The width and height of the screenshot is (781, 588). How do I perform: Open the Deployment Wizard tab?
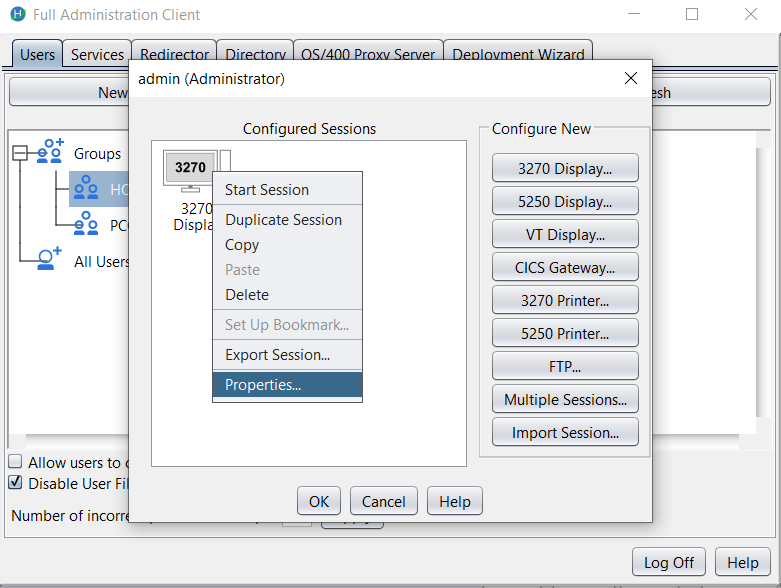[x=519, y=55]
